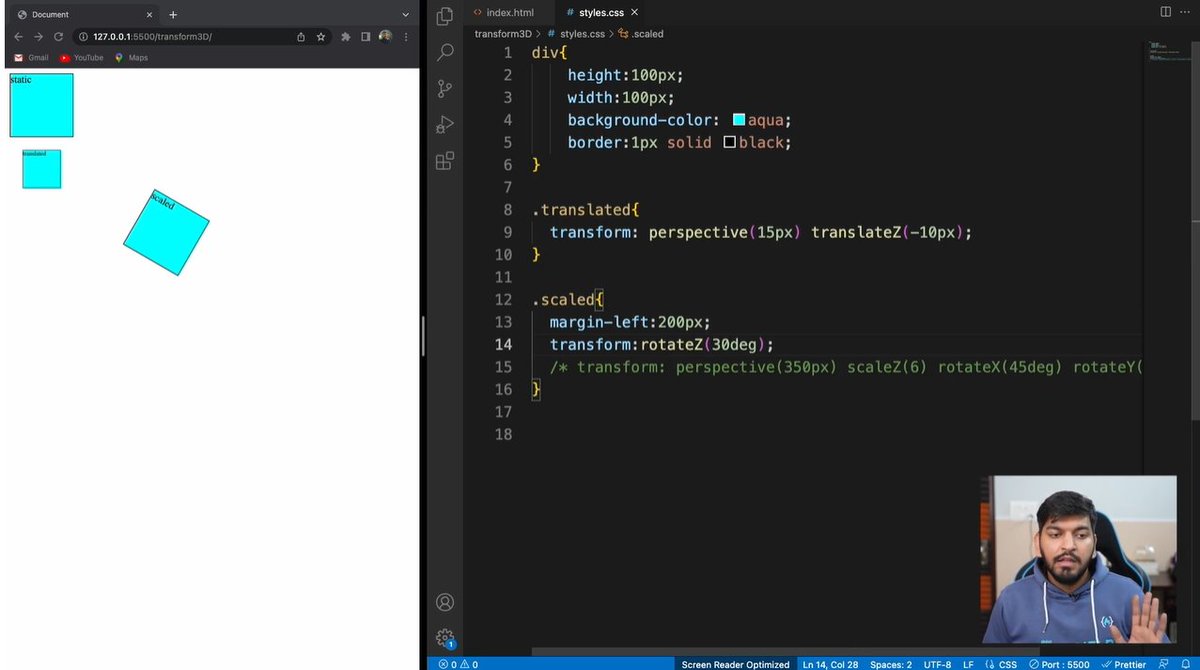
Task: Open the errors and warnings indicator
Action: [457, 663]
